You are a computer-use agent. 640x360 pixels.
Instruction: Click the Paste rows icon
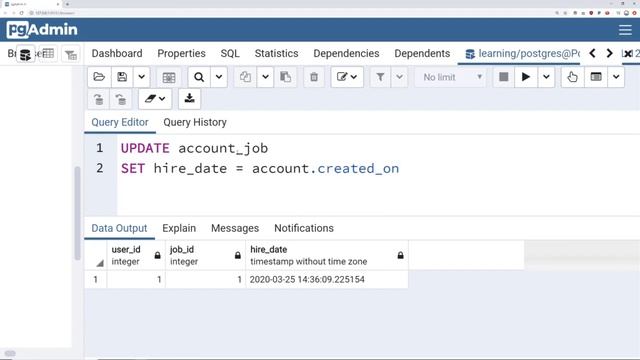tap(285, 77)
